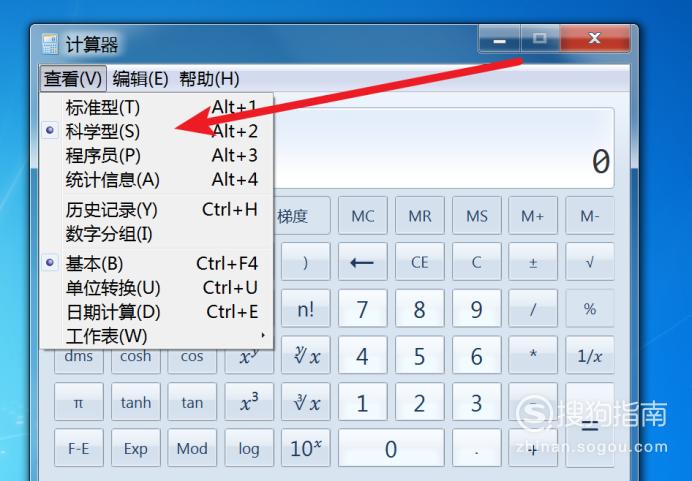Viewport: 692px width, 481px height.
Task: Click the MS memory store key
Action: pos(477,216)
